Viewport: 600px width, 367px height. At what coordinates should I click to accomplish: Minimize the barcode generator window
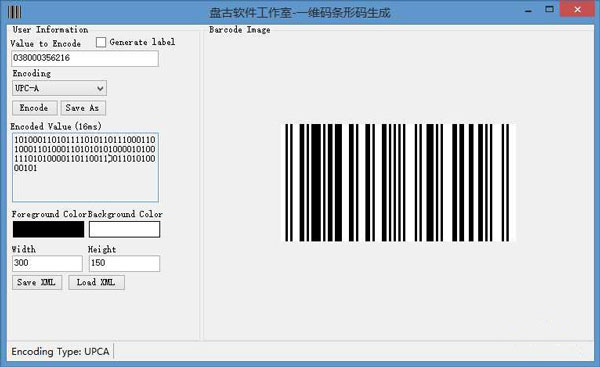528,10
